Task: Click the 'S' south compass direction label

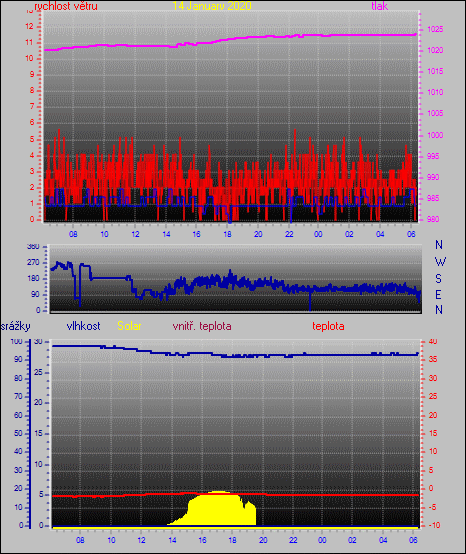Action: 438,279
